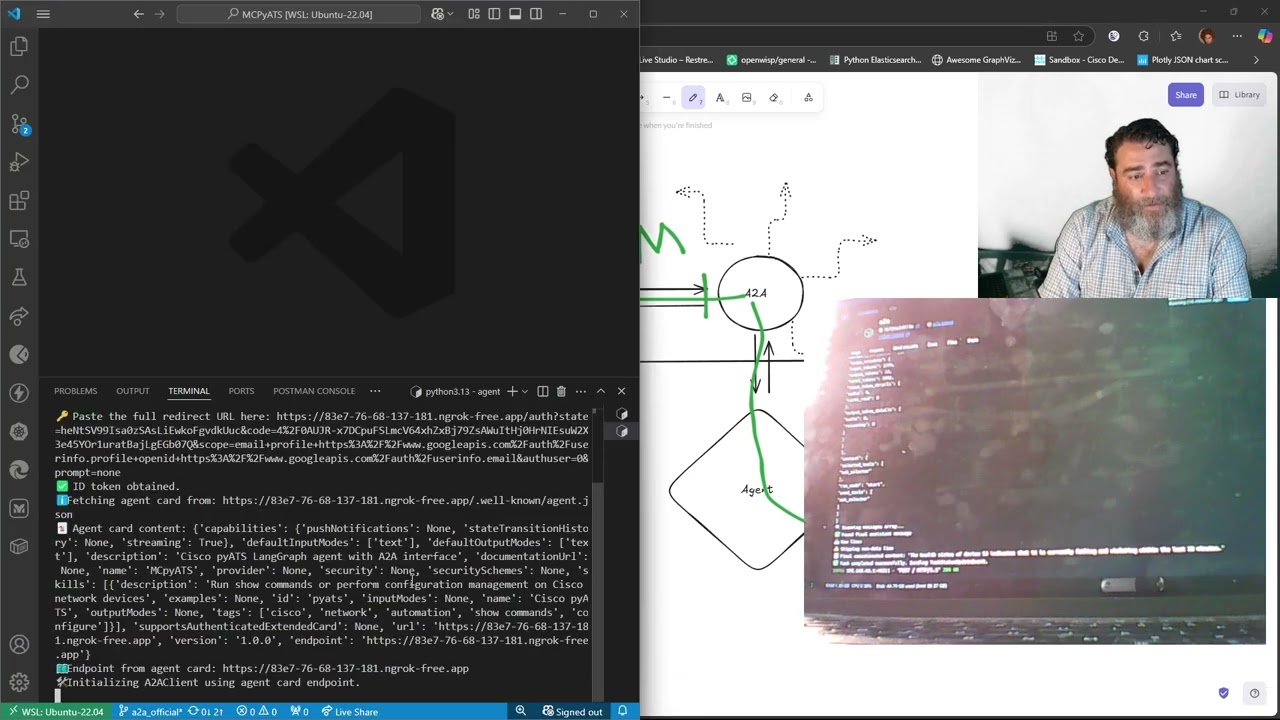Open the Accounts icon in activity bar
This screenshot has height=720, width=1280.
19,646
